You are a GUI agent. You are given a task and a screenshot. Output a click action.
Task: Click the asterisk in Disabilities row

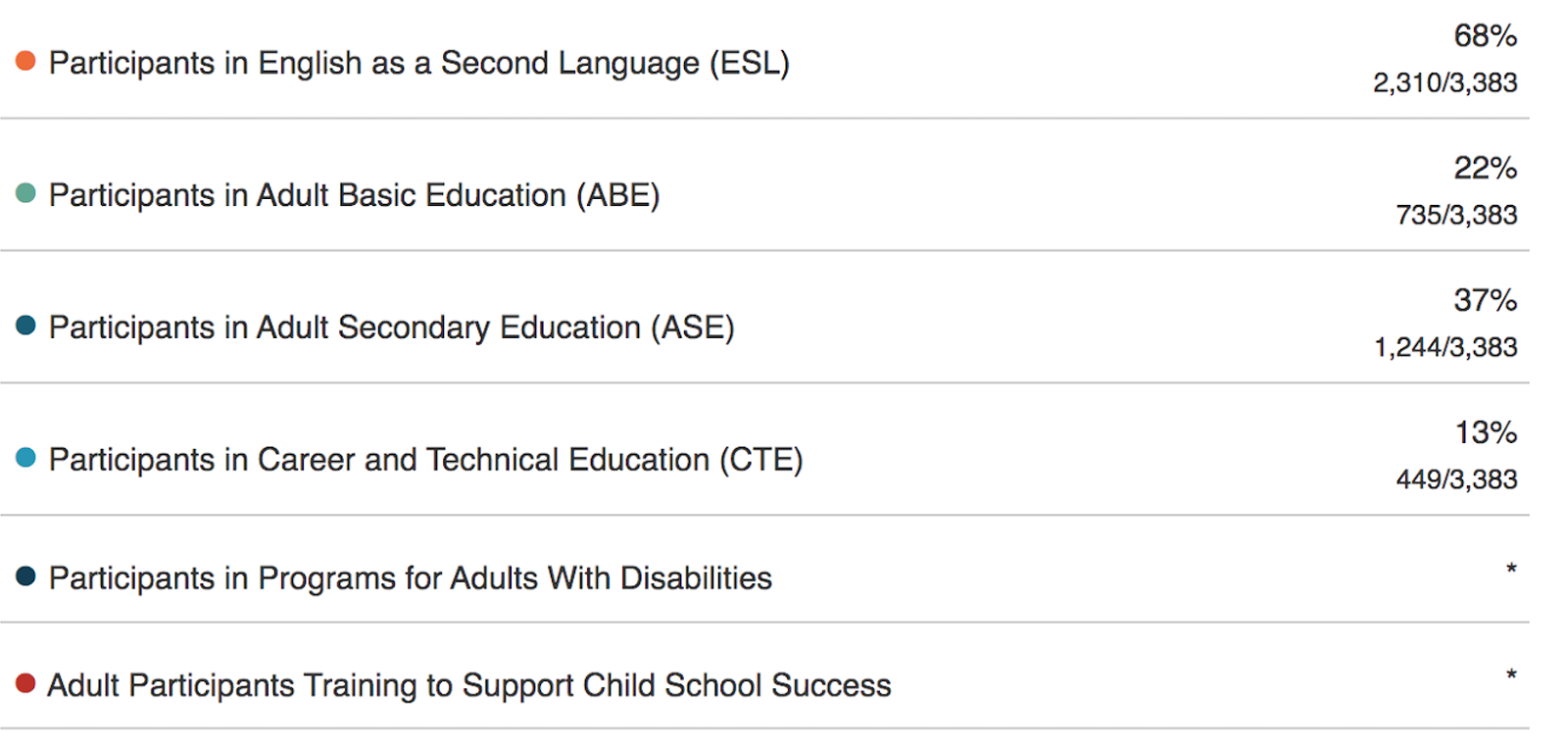pyautogui.click(x=1511, y=569)
